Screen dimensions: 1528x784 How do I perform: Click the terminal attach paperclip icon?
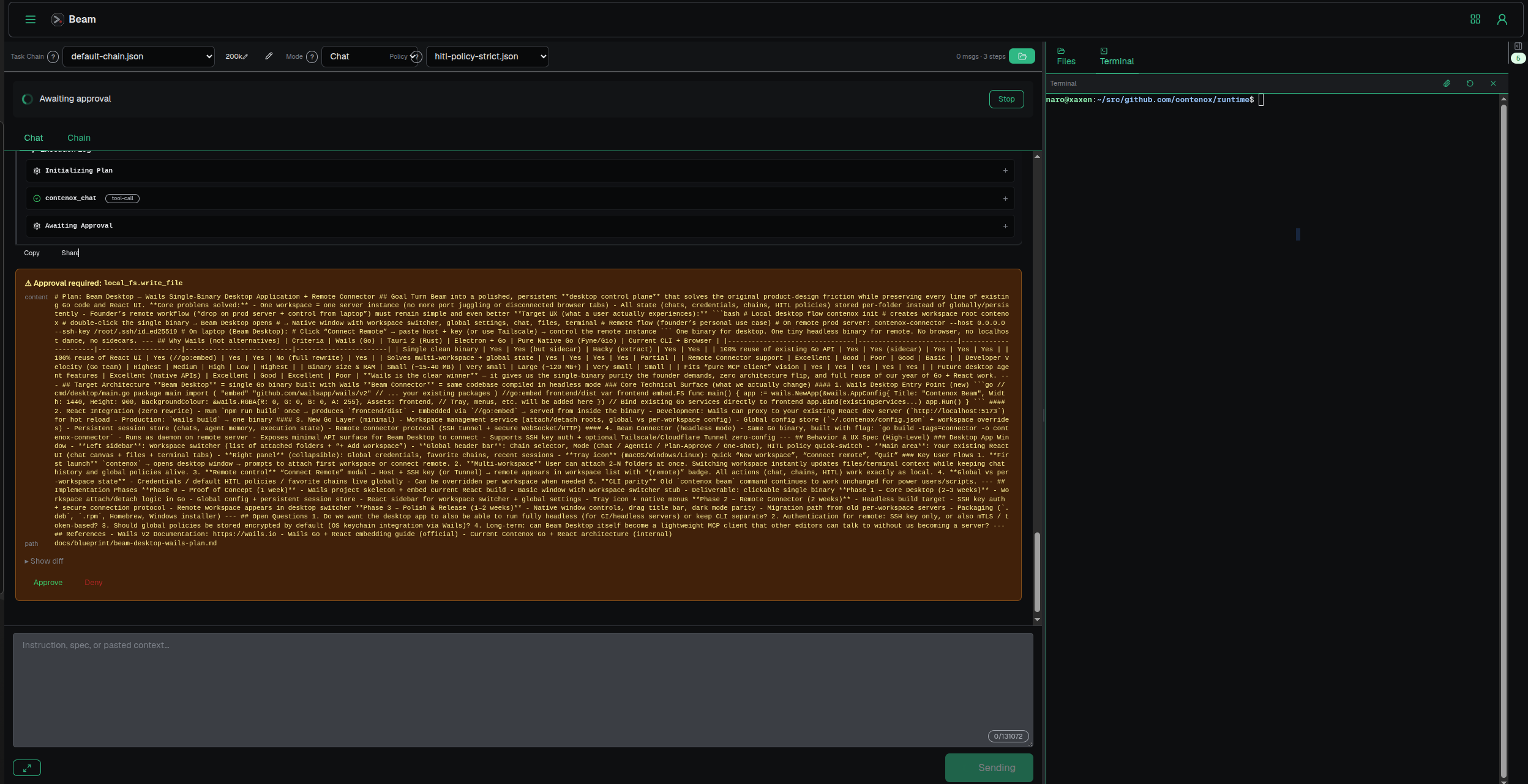(x=1447, y=84)
